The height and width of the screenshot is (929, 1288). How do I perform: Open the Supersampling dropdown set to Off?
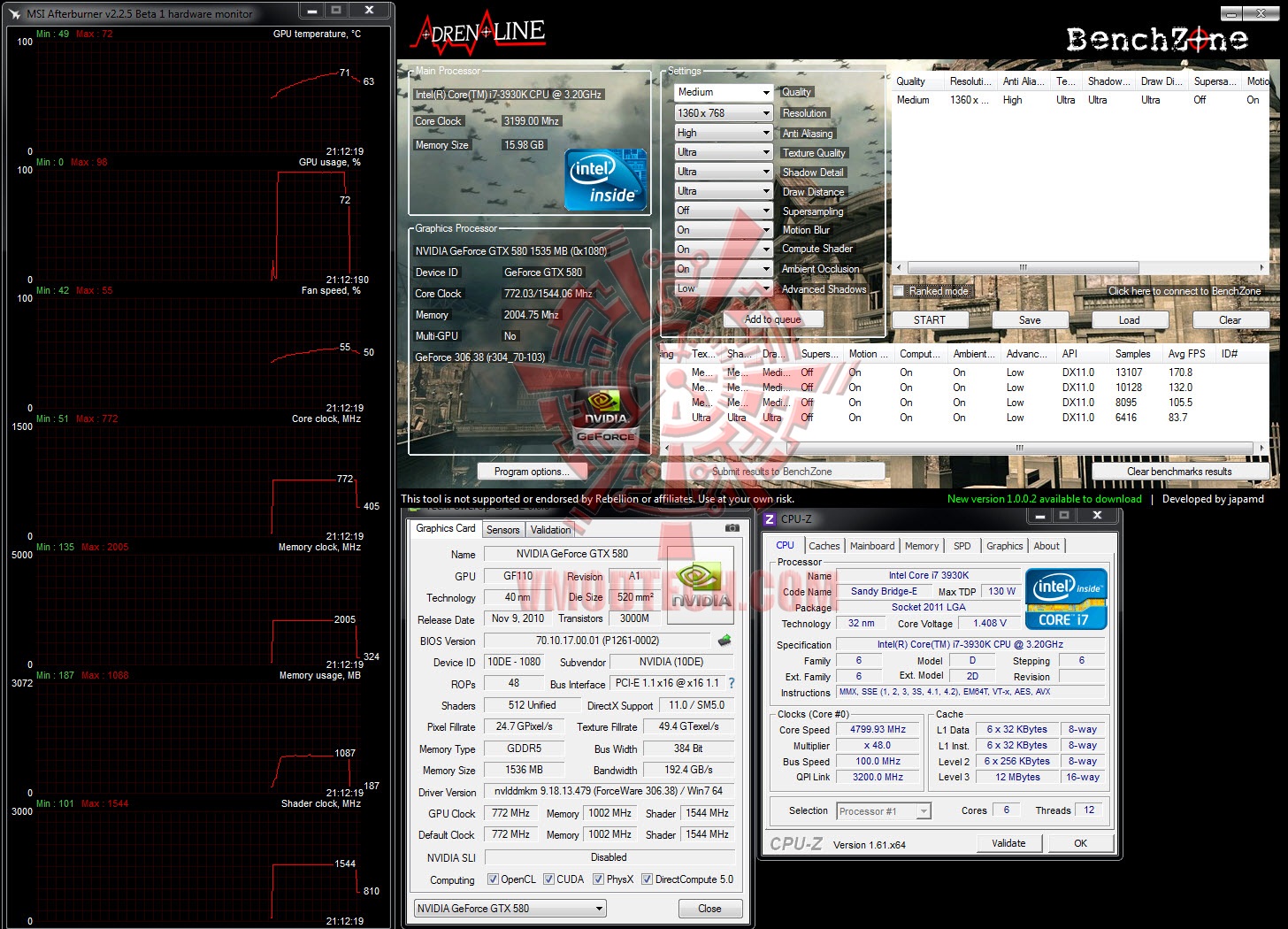724,211
